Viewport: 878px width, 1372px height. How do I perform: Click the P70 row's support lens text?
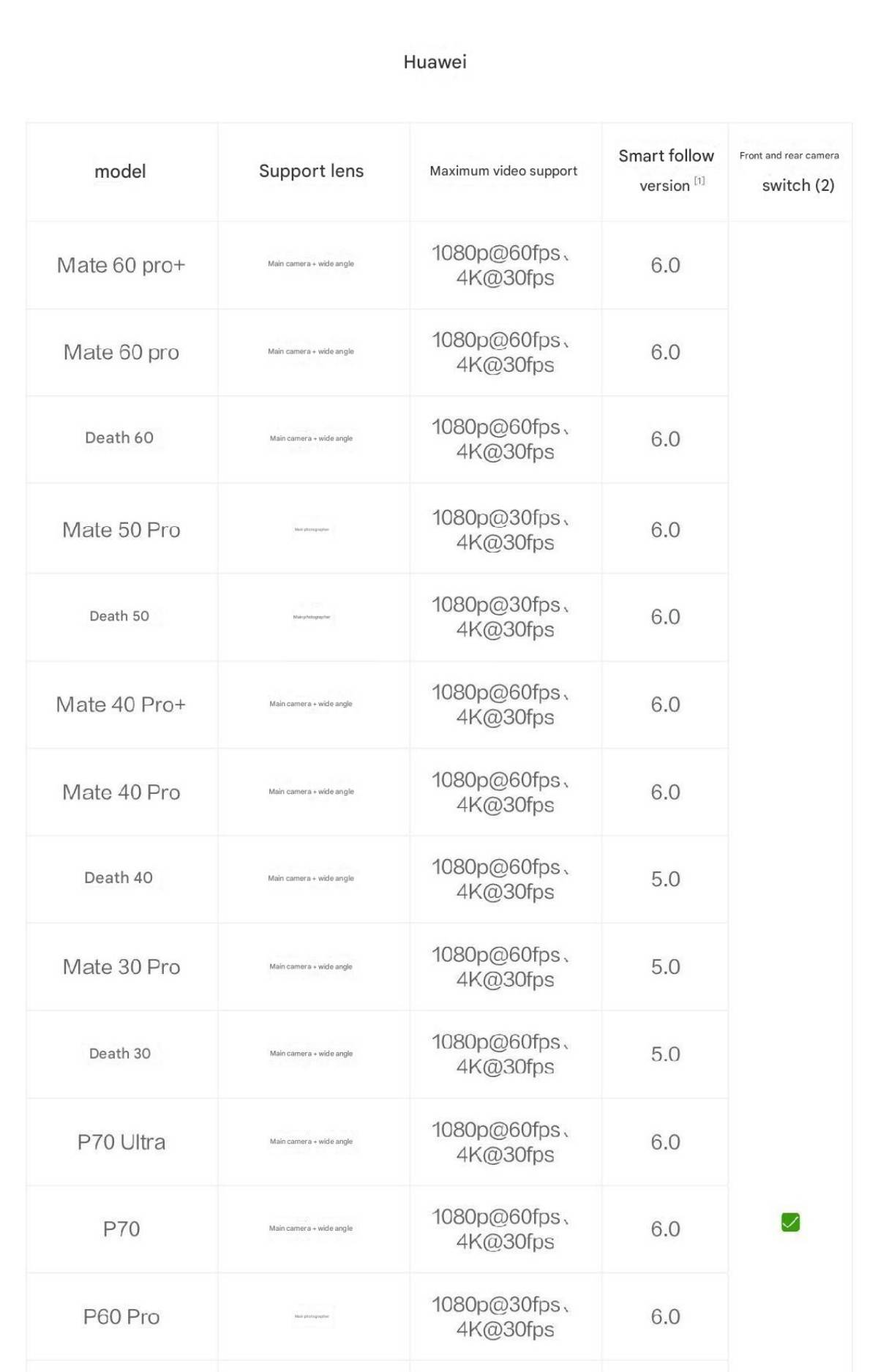tap(311, 1229)
